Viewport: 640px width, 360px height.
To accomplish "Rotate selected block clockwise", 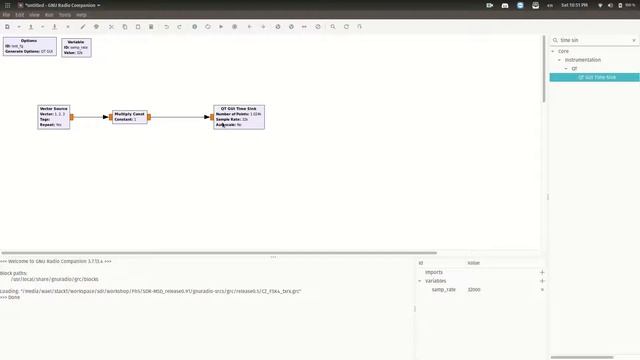I will tap(263, 27).
